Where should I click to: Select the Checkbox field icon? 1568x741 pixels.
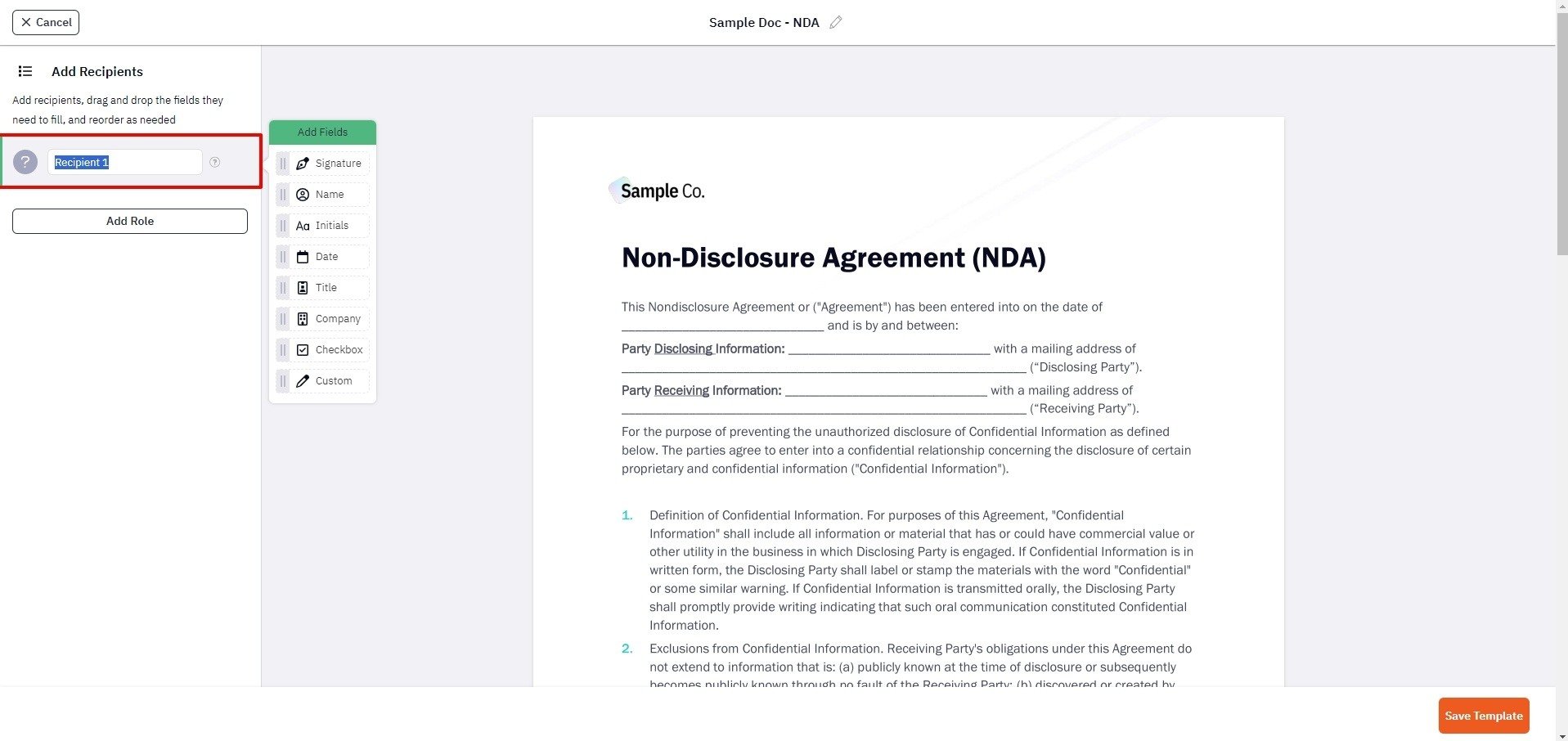click(302, 349)
